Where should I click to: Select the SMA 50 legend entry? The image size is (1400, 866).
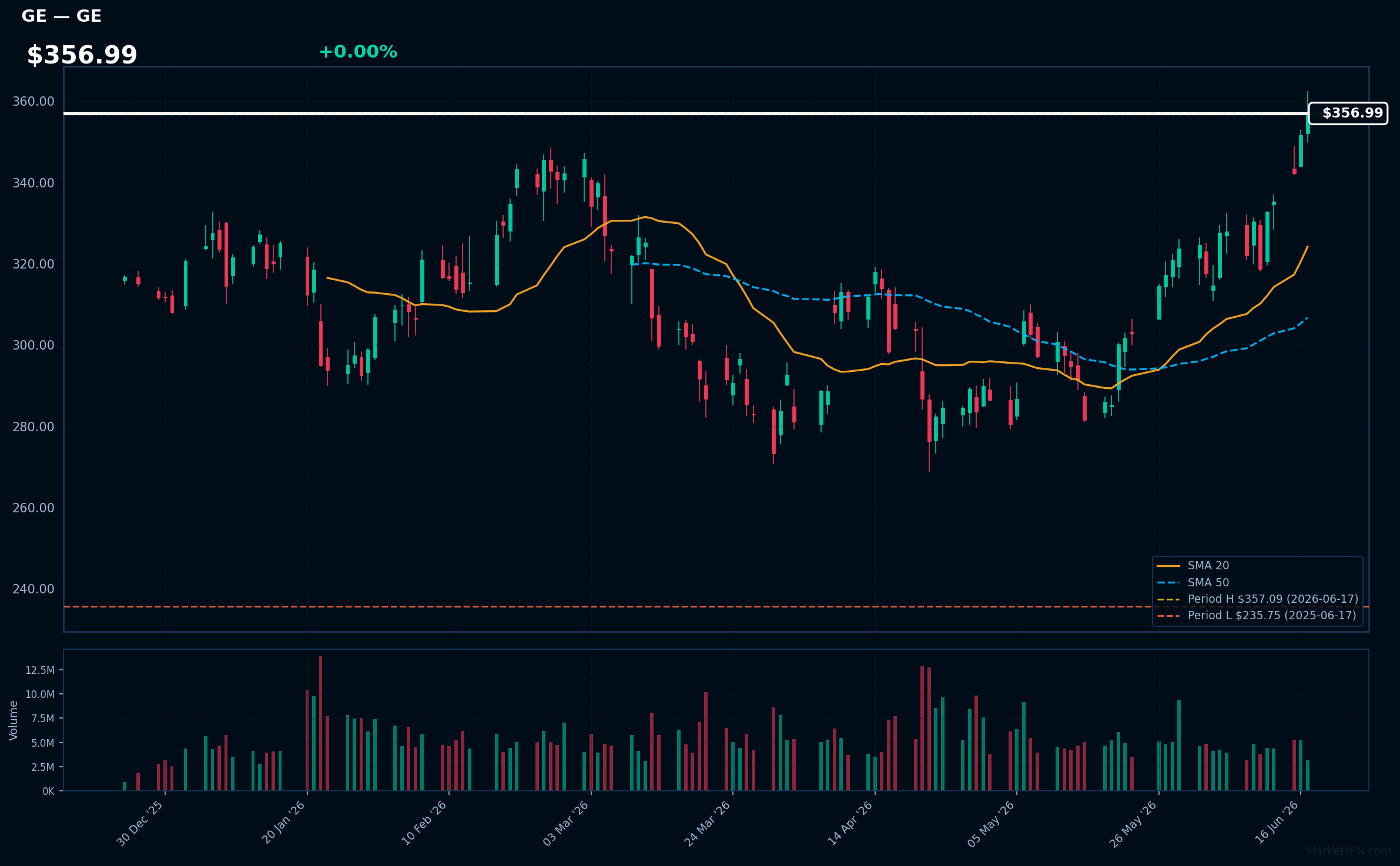coord(1193,583)
